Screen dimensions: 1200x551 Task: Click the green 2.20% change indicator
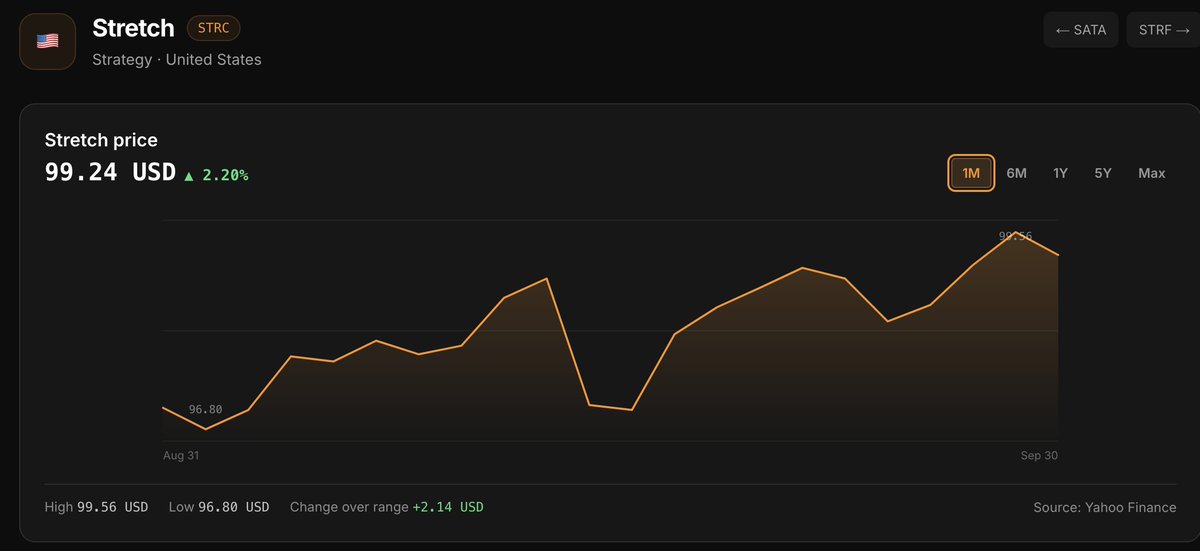pos(216,175)
